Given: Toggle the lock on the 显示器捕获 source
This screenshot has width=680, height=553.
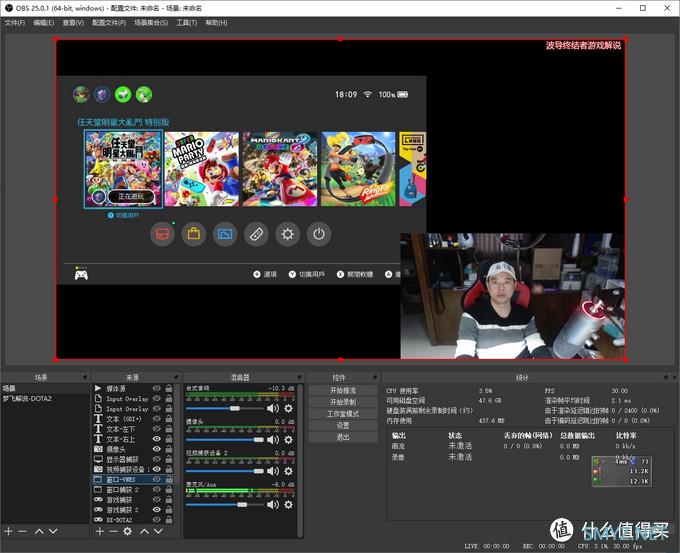Looking at the screenshot, I should click(x=169, y=459).
